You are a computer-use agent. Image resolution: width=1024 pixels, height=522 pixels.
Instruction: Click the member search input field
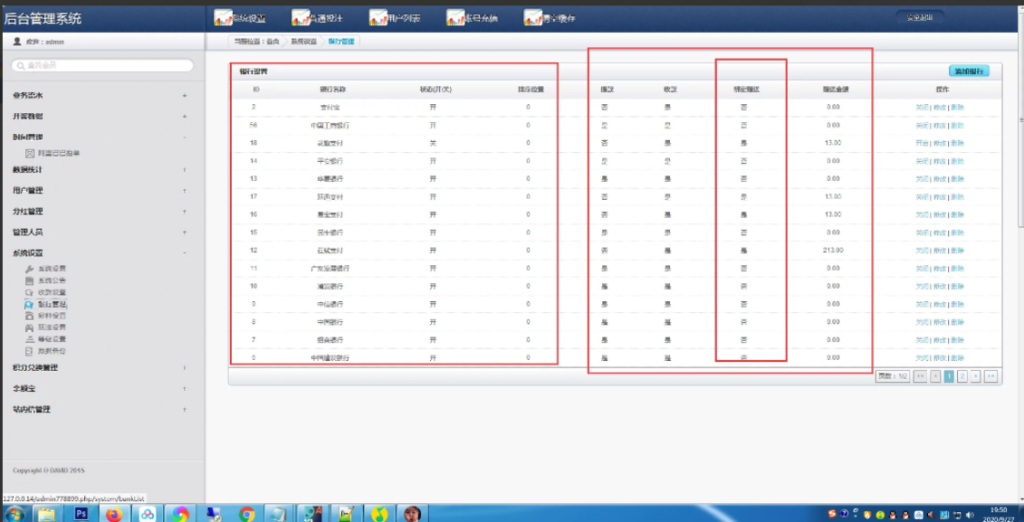click(103, 65)
